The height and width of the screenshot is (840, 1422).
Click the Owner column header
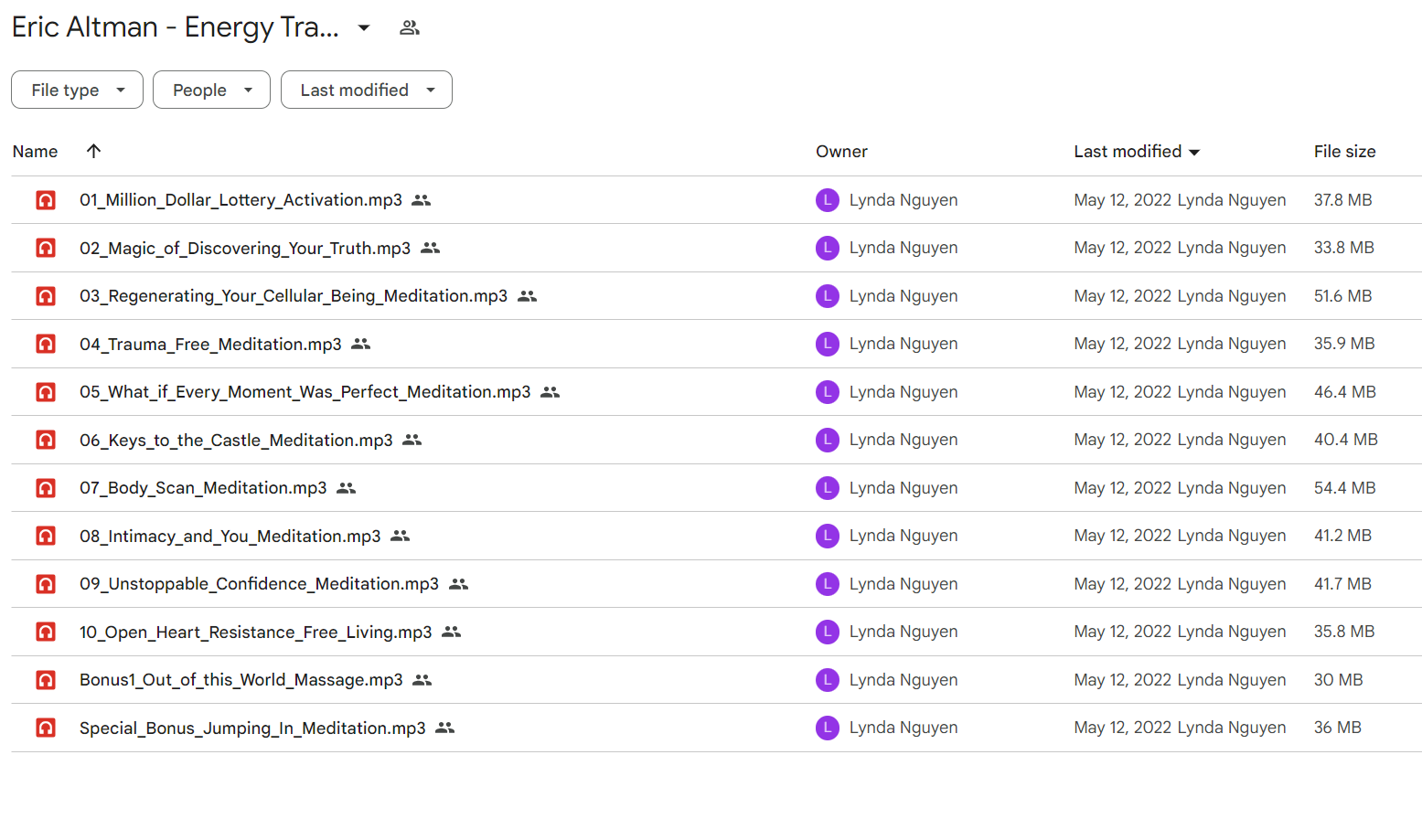pos(841,152)
